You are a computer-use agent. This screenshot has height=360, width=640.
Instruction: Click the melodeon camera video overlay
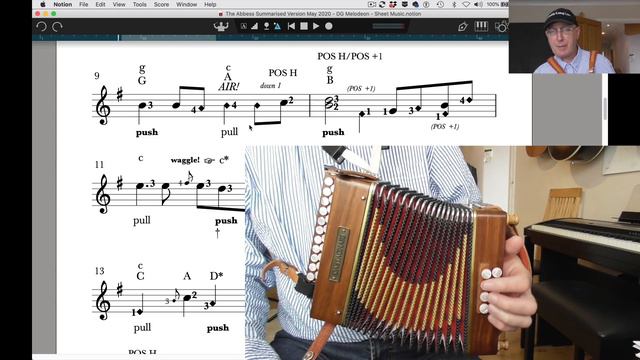[x=442, y=253]
